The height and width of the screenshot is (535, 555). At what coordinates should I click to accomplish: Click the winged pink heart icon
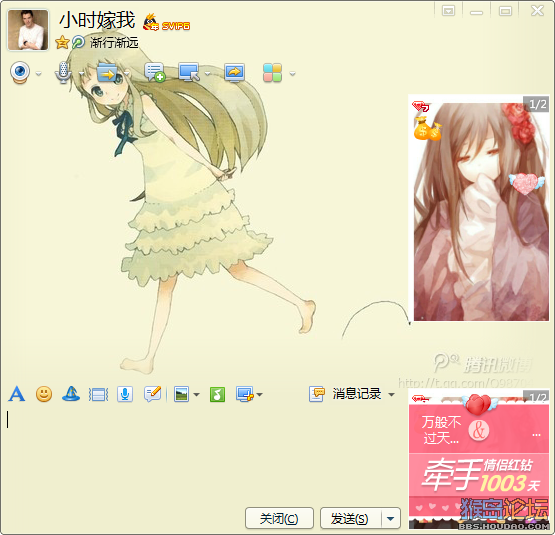pyautogui.click(x=526, y=183)
